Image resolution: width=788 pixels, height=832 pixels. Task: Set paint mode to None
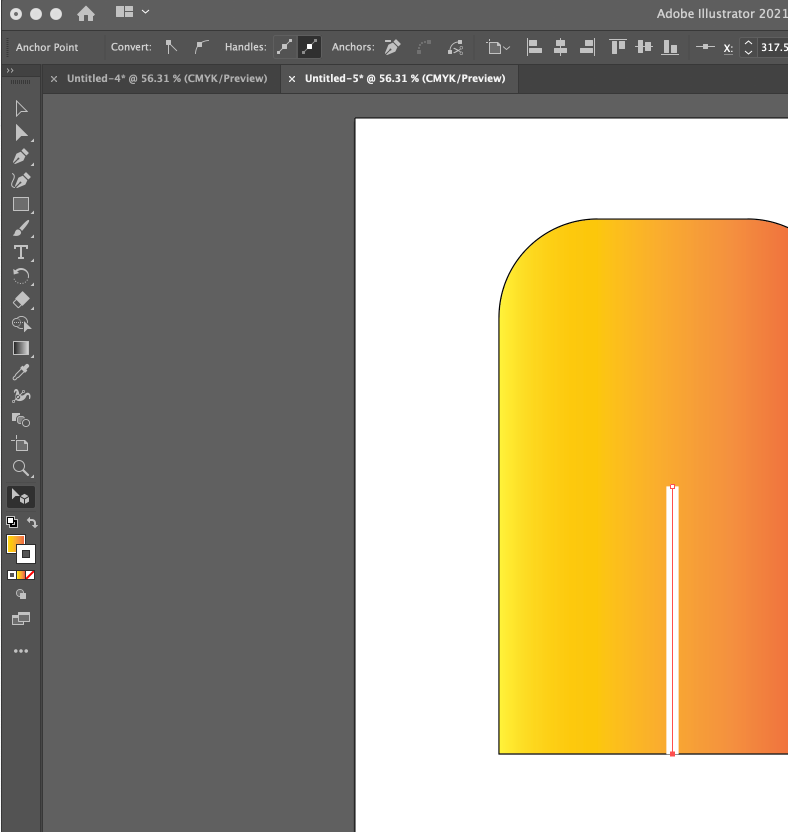pos(30,575)
